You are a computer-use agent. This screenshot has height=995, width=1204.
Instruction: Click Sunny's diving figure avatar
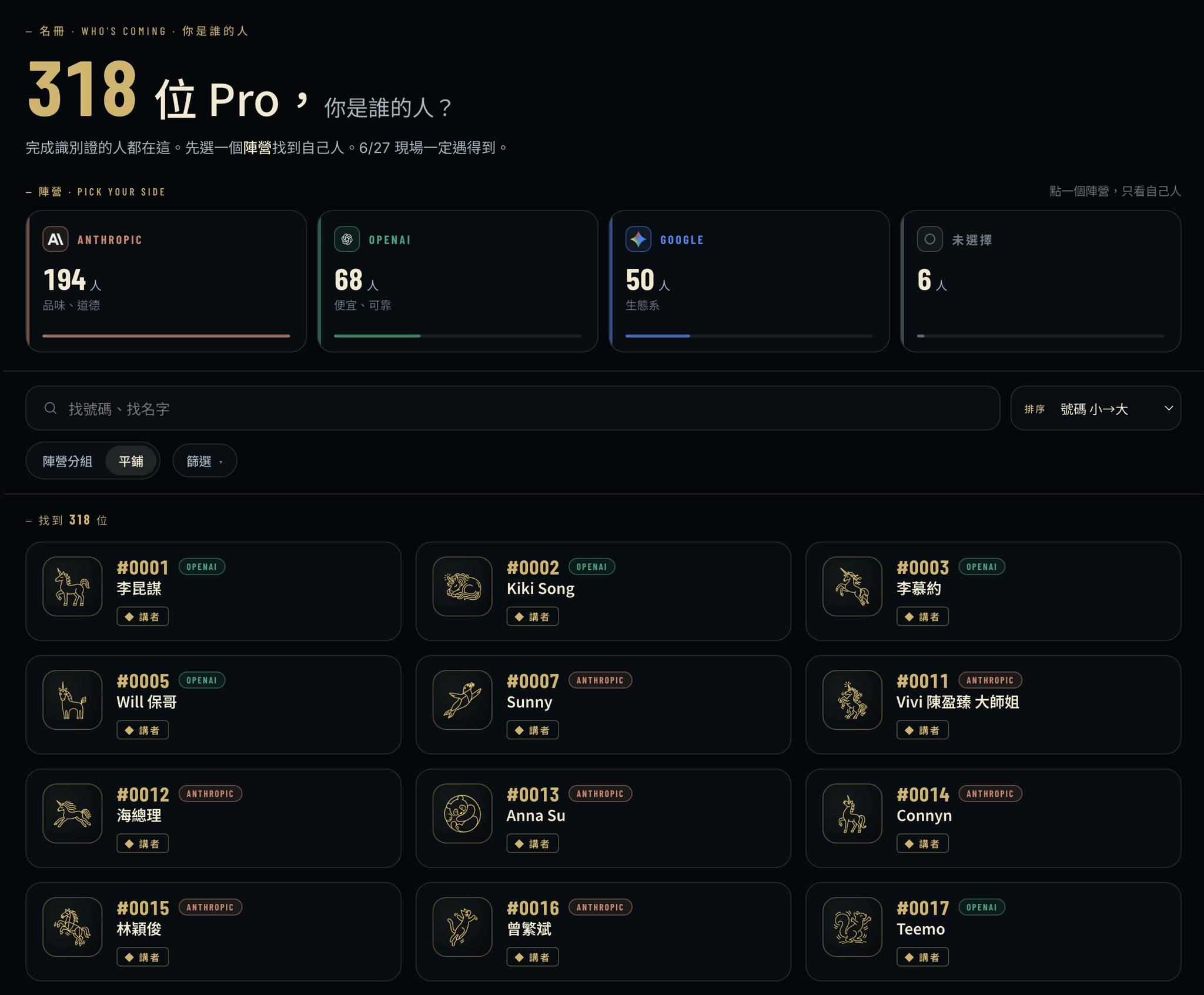462,700
